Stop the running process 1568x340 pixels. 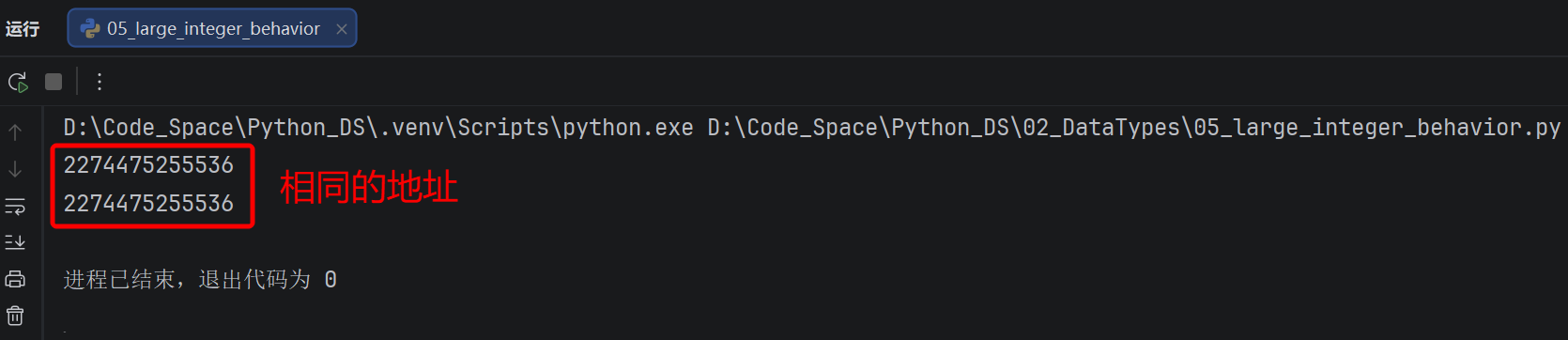[x=54, y=82]
